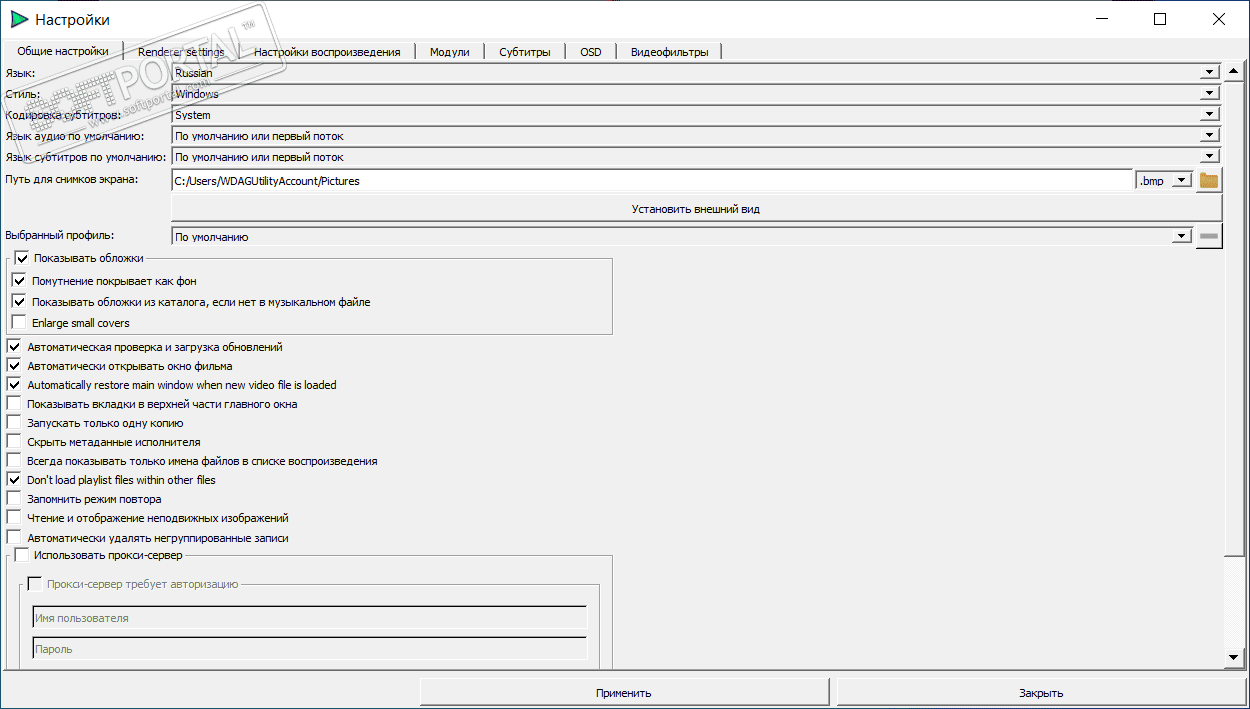
Task: Open 'Видеофильтры' tab
Action: pyautogui.click(x=669, y=52)
